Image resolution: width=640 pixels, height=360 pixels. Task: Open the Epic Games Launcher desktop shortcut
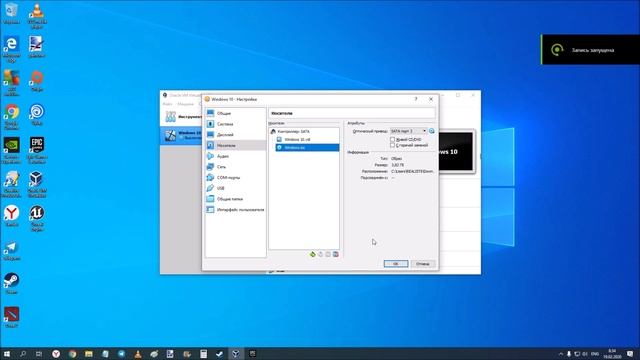point(37,150)
